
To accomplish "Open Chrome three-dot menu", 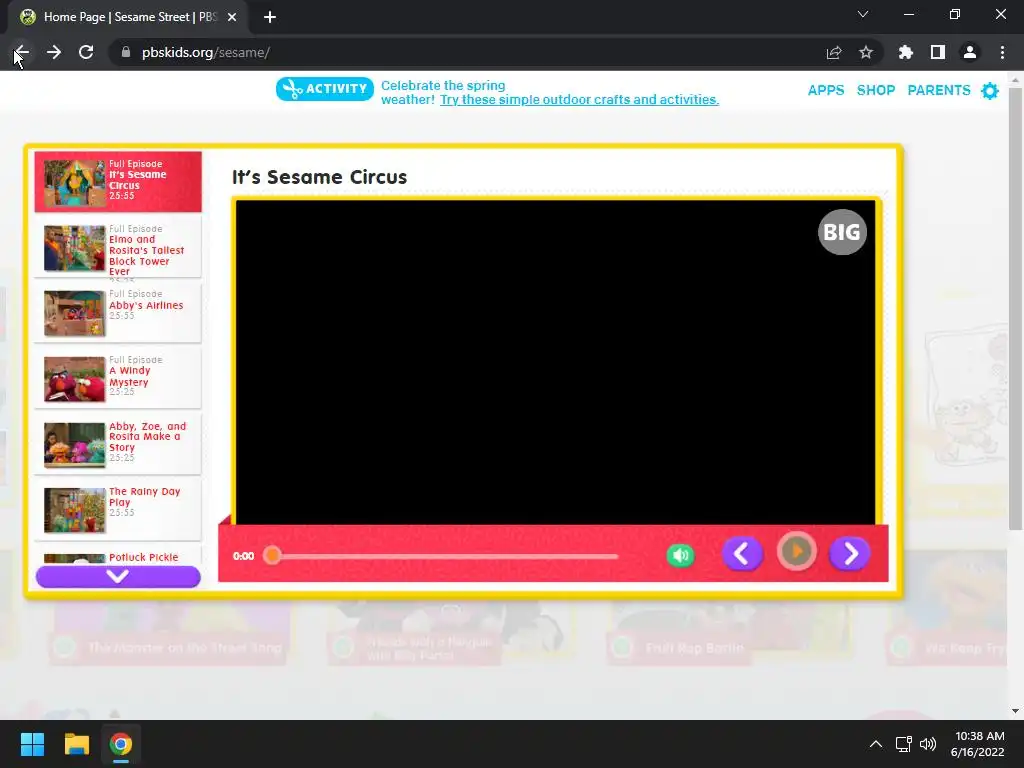I will (x=1002, y=52).
